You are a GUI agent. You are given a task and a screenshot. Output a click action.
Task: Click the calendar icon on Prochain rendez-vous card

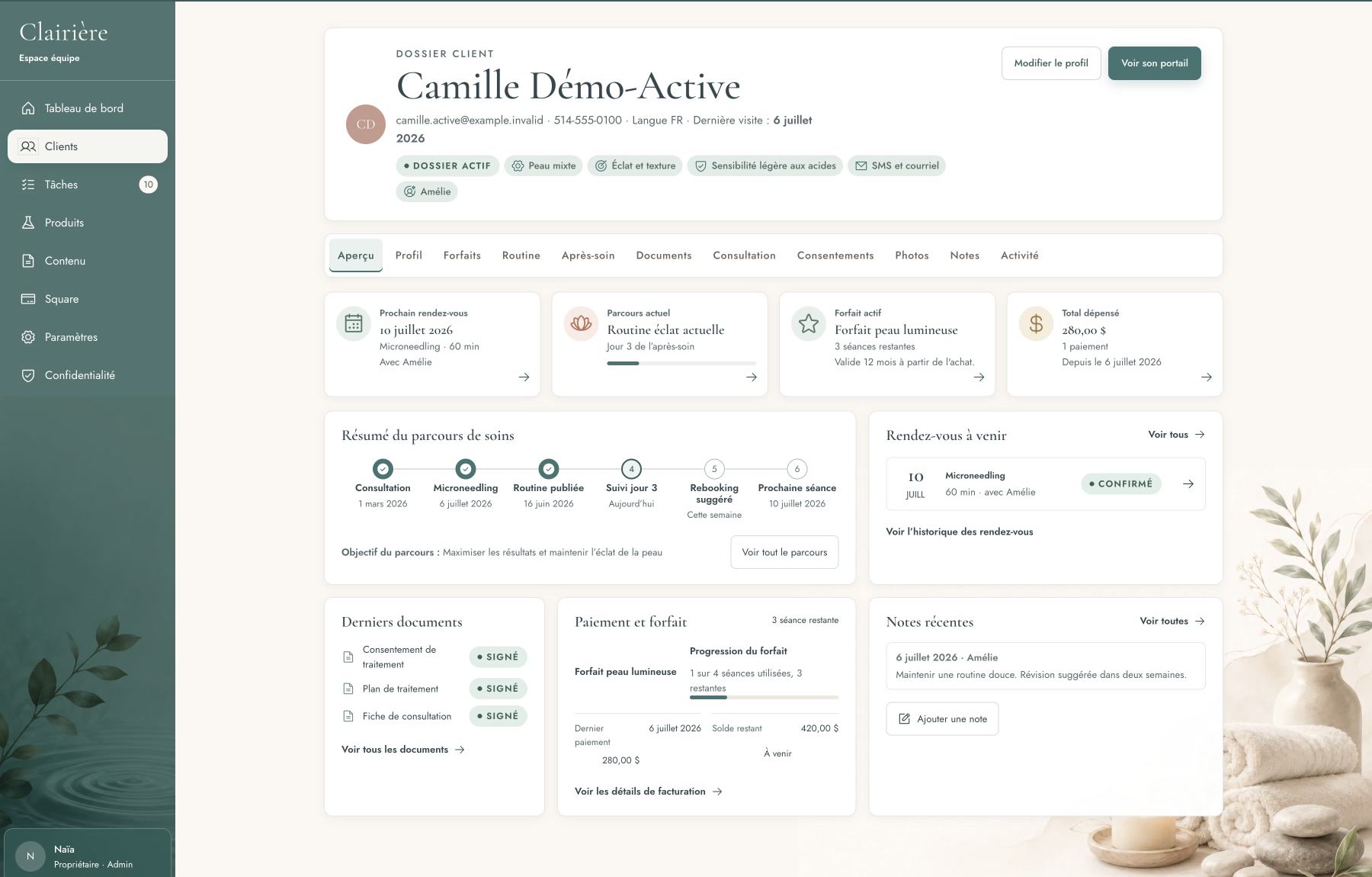(354, 323)
